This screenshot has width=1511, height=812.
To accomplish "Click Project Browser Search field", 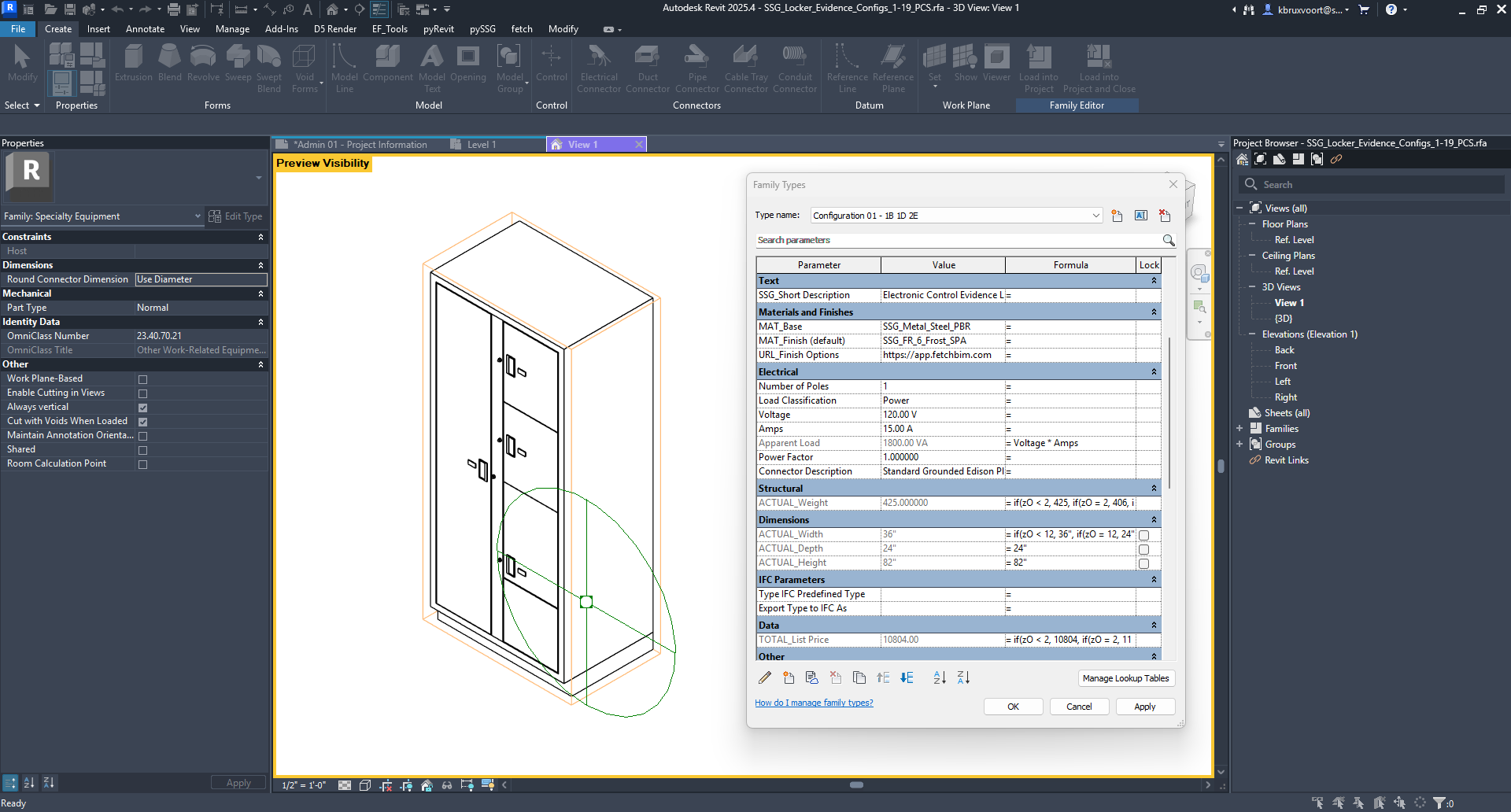I will point(1372,185).
